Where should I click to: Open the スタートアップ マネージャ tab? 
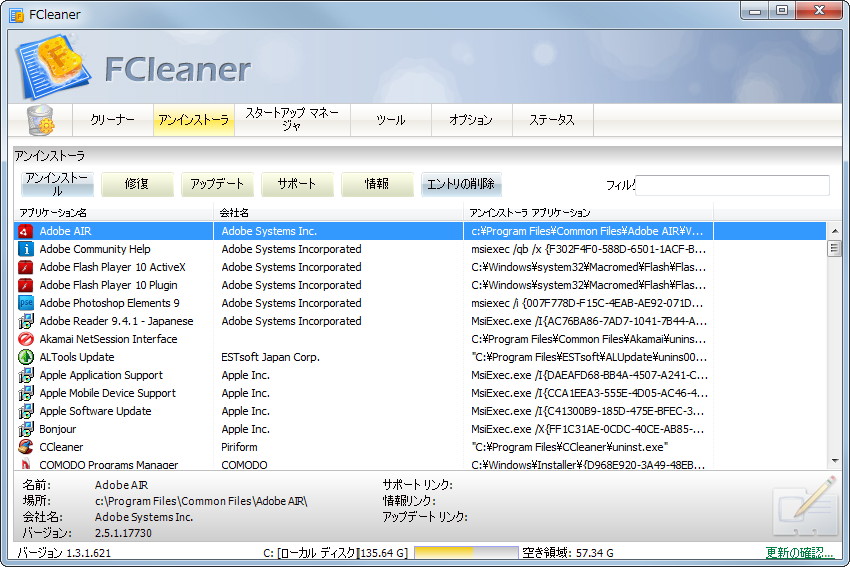coord(292,120)
